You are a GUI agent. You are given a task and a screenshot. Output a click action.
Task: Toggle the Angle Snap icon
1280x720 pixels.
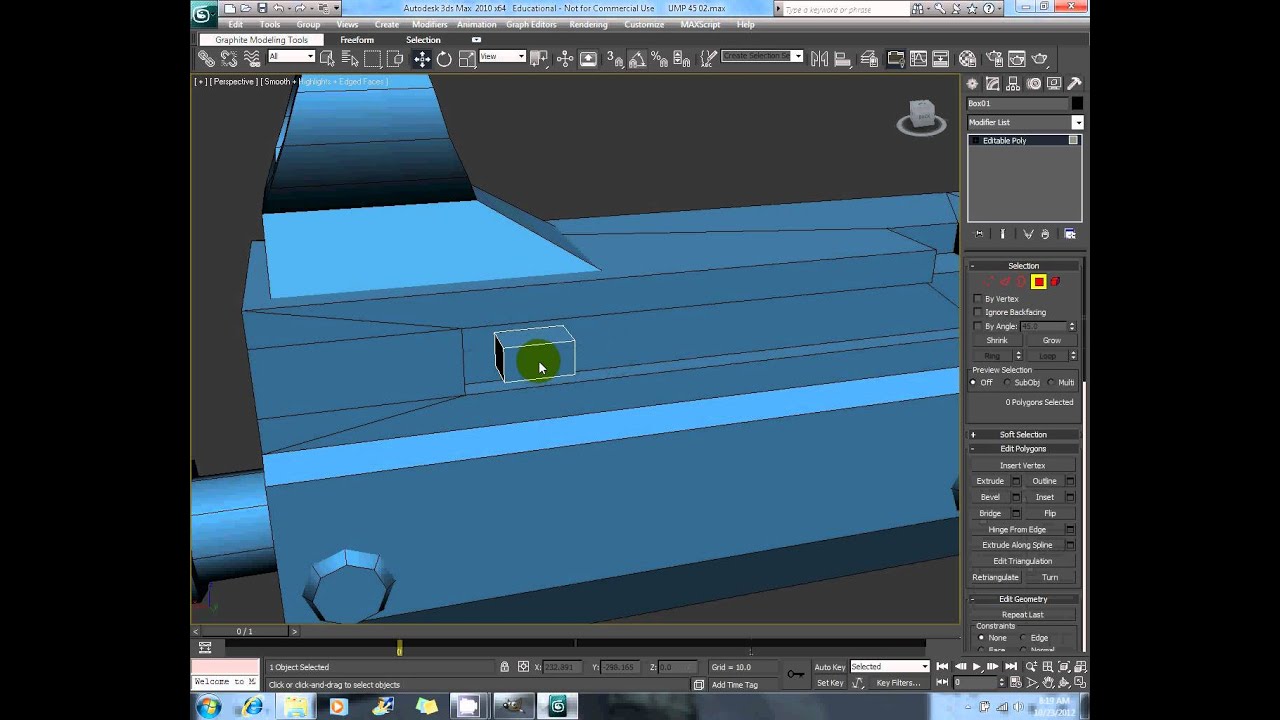(x=636, y=59)
